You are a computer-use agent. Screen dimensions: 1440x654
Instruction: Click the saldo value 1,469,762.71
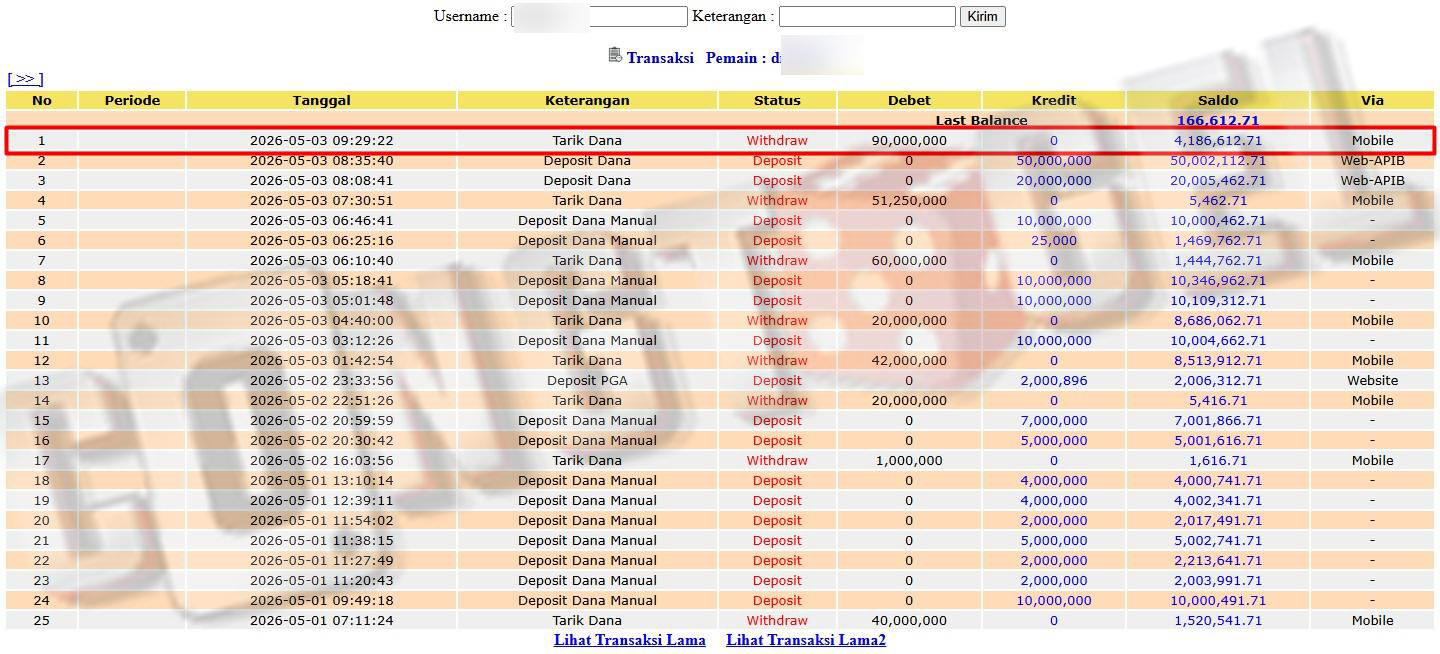point(1218,240)
